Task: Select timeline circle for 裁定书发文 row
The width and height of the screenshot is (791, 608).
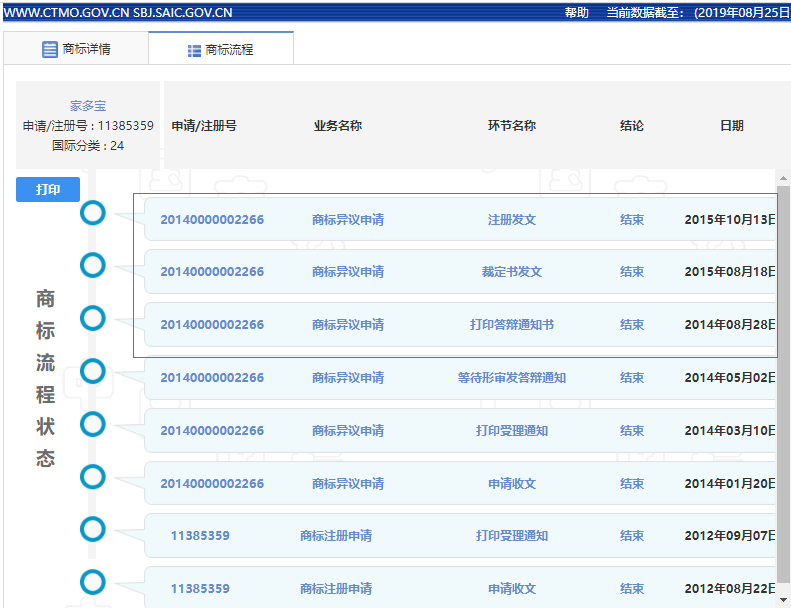Action: click(93, 265)
